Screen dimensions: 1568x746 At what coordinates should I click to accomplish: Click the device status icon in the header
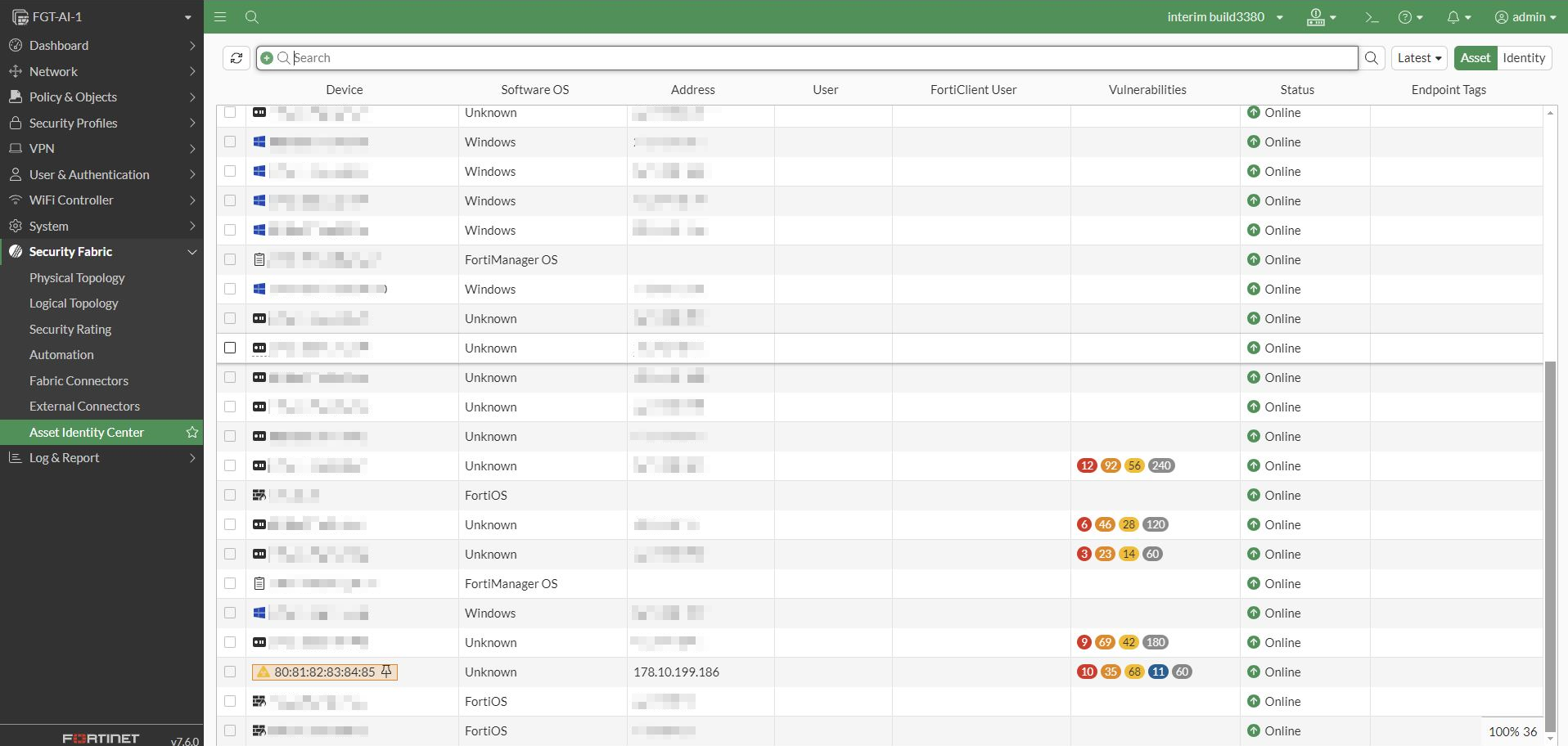[1317, 16]
